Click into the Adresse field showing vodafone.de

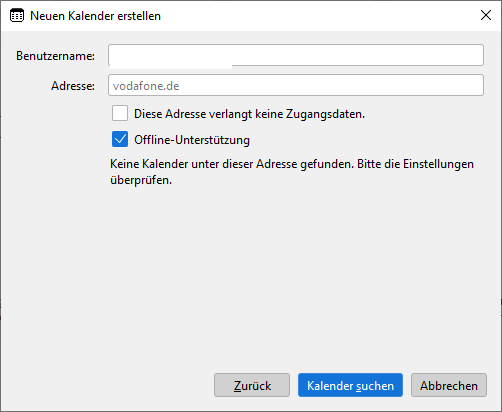(296, 85)
